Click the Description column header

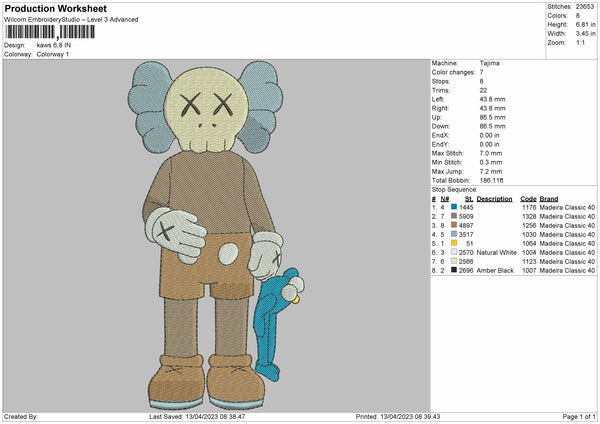point(494,199)
